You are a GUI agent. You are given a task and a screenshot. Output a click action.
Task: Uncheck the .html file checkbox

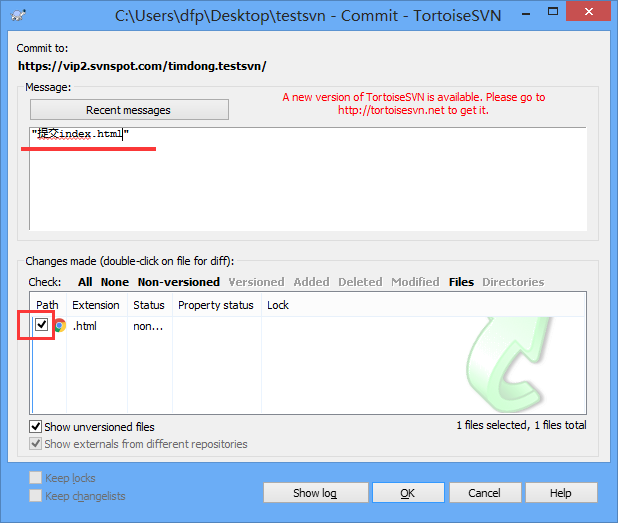(41, 324)
